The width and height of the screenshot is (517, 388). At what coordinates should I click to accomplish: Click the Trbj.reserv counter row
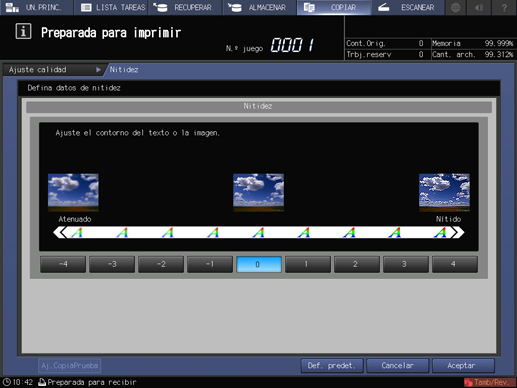click(385, 54)
